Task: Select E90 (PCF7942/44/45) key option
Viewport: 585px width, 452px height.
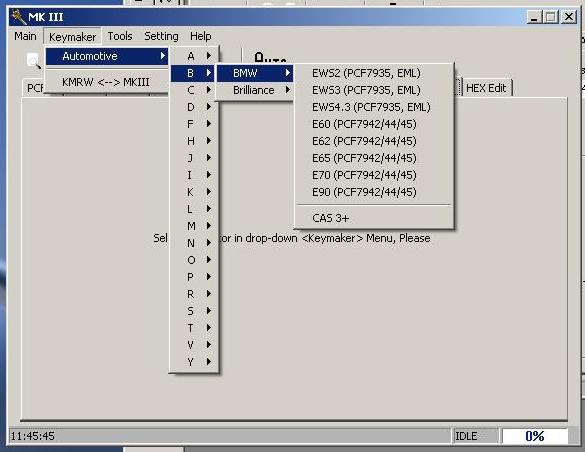Action: [x=364, y=192]
